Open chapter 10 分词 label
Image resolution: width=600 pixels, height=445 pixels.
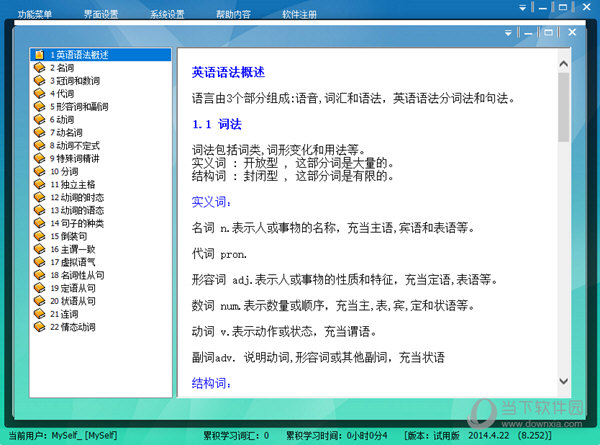pyautogui.click(x=64, y=171)
